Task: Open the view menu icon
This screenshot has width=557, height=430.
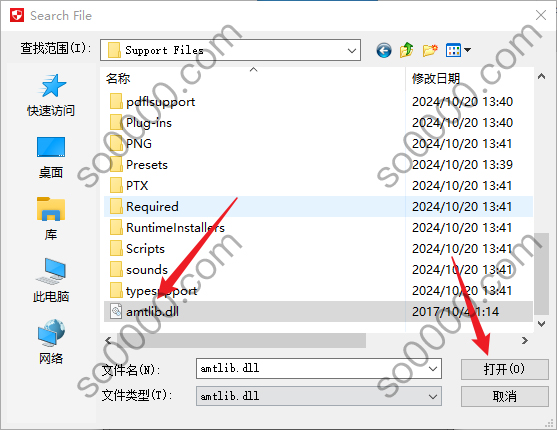Action: click(458, 50)
